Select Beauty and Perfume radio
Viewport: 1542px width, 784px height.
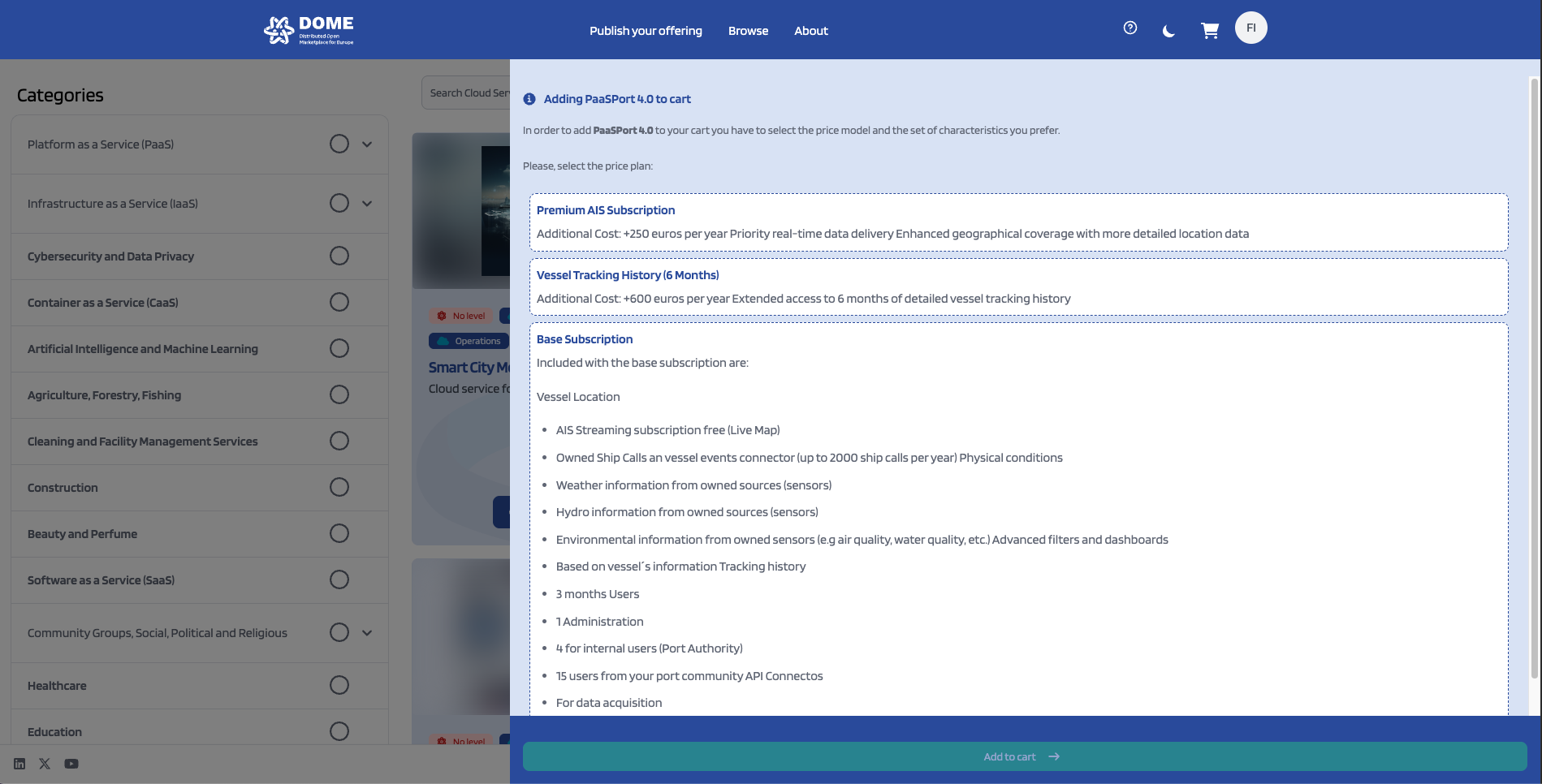pos(339,533)
